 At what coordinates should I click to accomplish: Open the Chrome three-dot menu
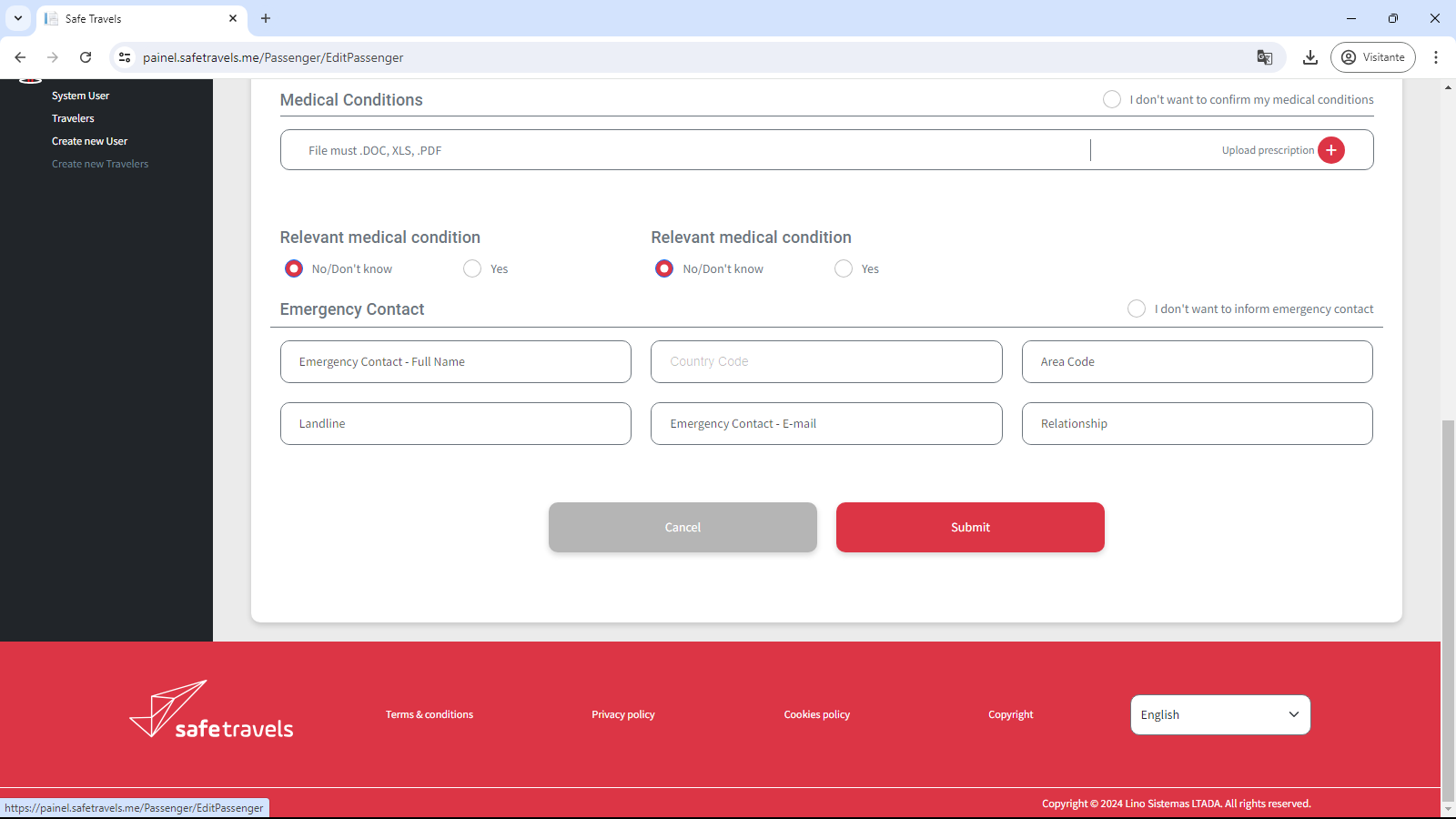click(x=1435, y=57)
